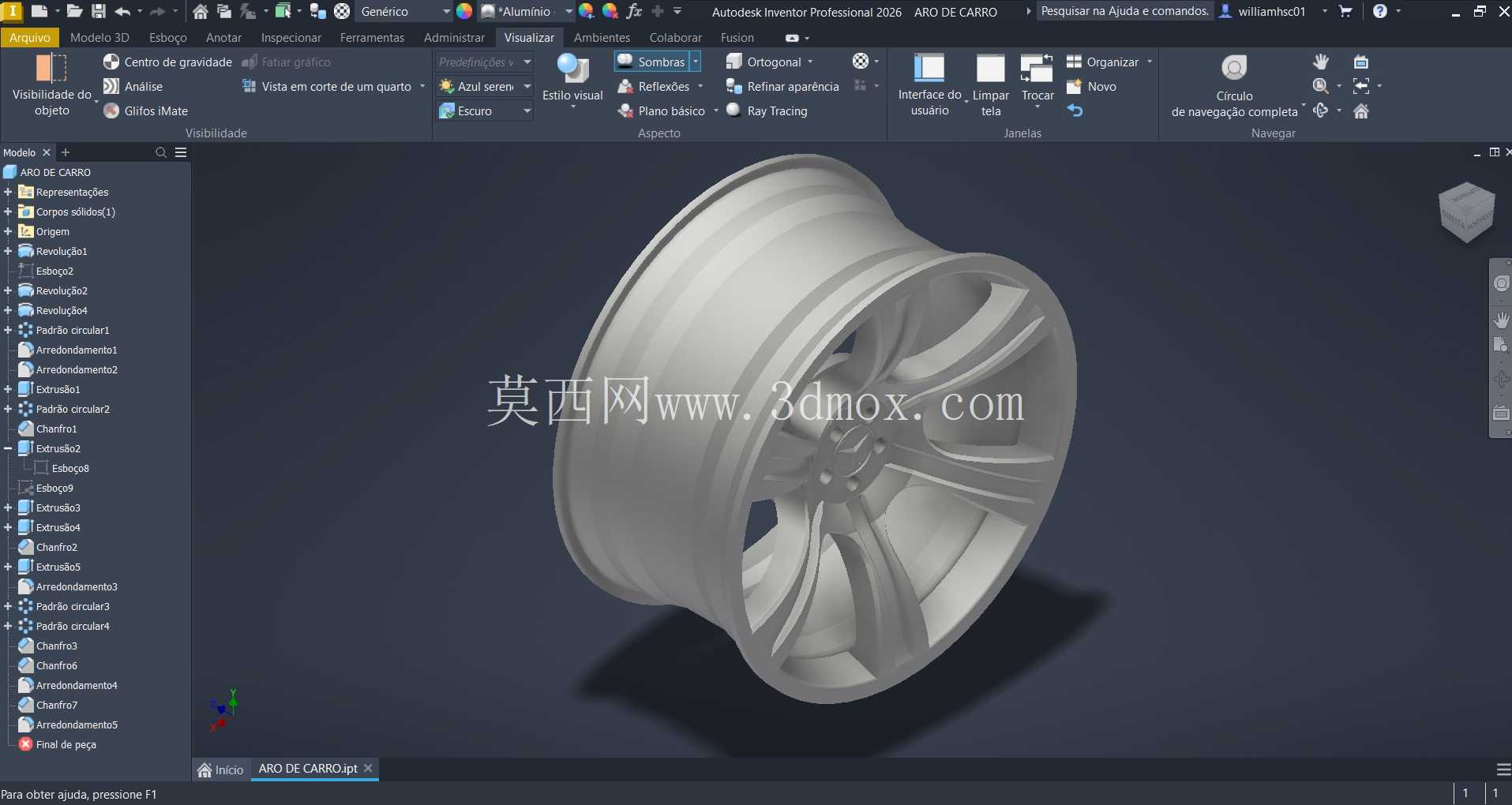Image resolution: width=1512 pixels, height=805 pixels.
Task: Save the part with the floppy disk icon
Action: pyautogui.click(x=99, y=11)
